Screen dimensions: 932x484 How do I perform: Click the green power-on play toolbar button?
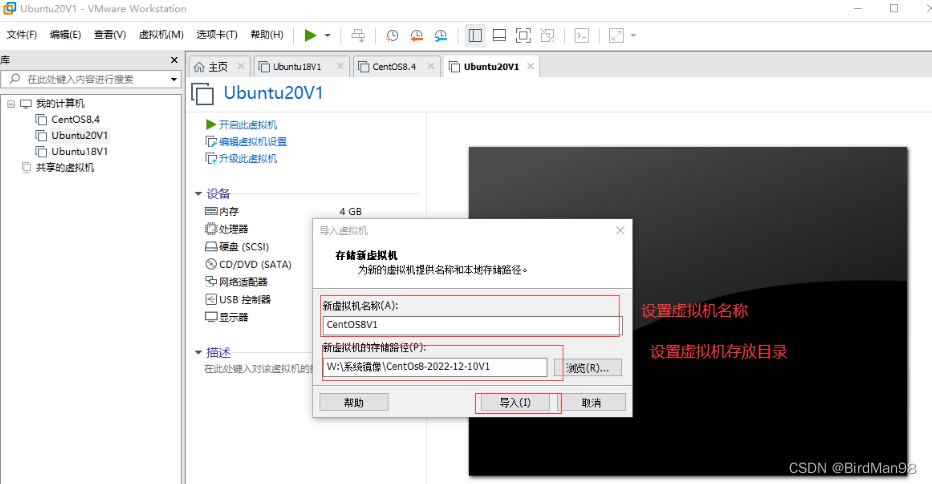tap(310, 36)
